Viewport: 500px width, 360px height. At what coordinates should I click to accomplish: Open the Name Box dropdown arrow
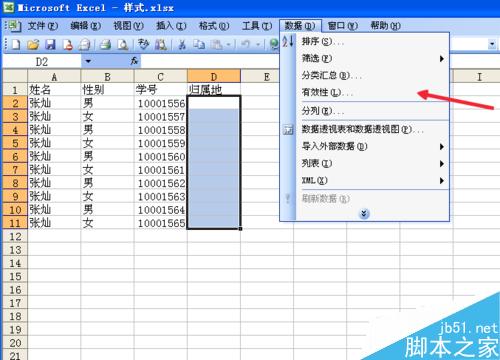click(x=88, y=61)
